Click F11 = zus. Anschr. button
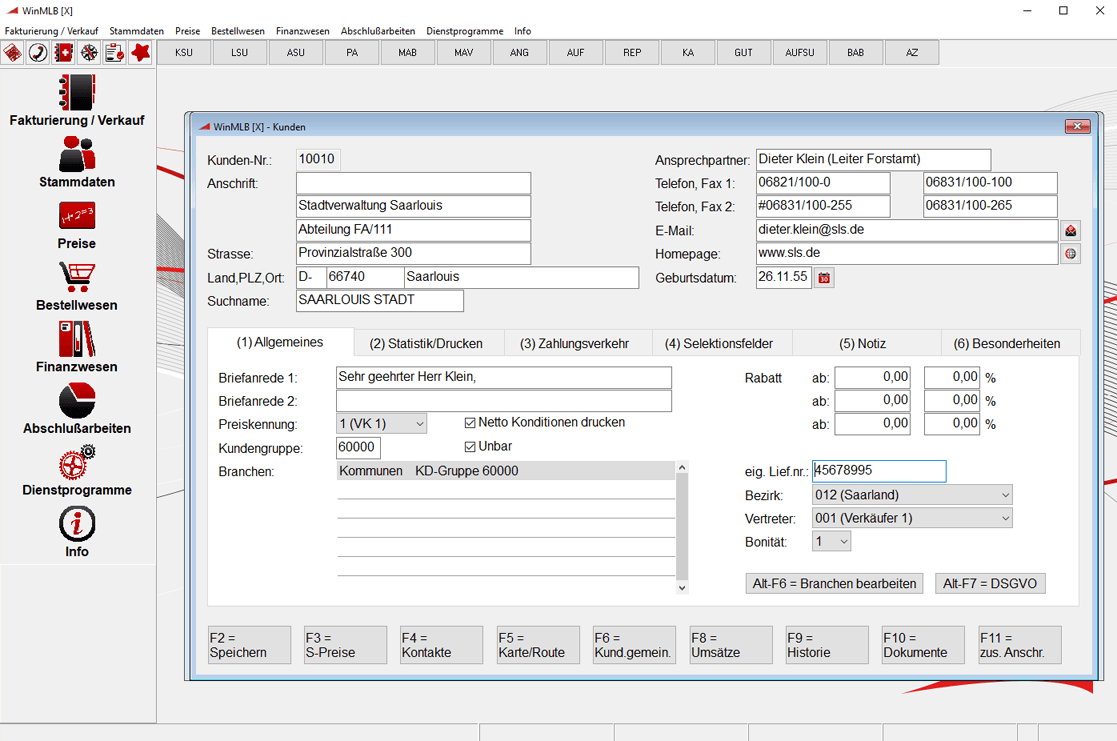The height and width of the screenshot is (741, 1117). (1020, 645)
